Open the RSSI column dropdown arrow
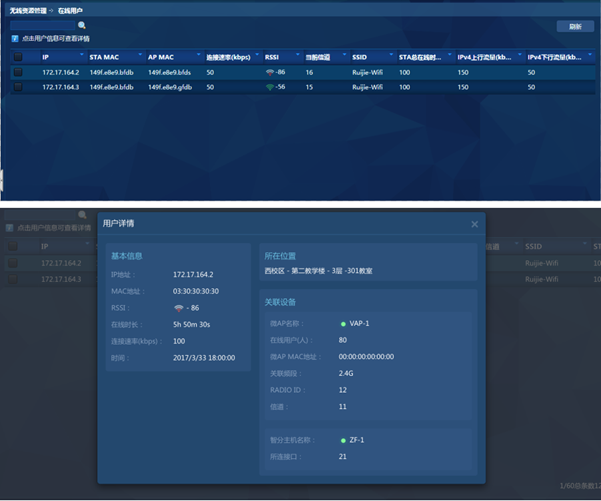 click(297, 54)
